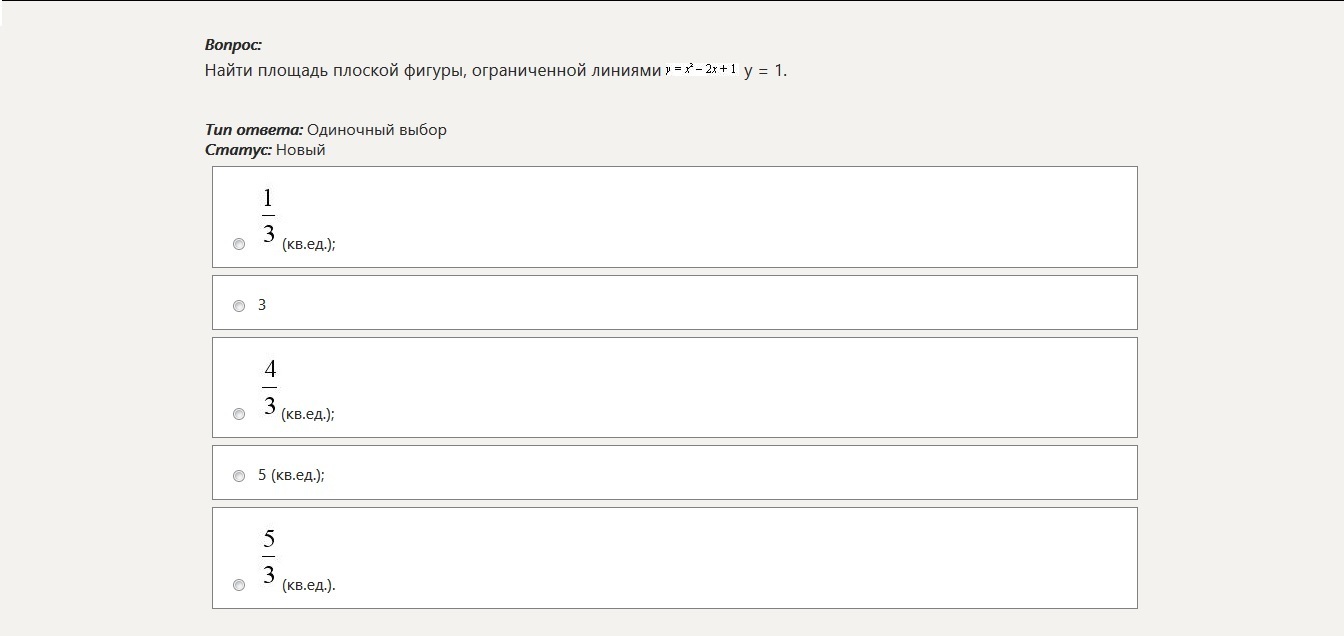1344x636 pixels.
Task: Choose the radio button for answer 3
Action: tap(239, 306)
